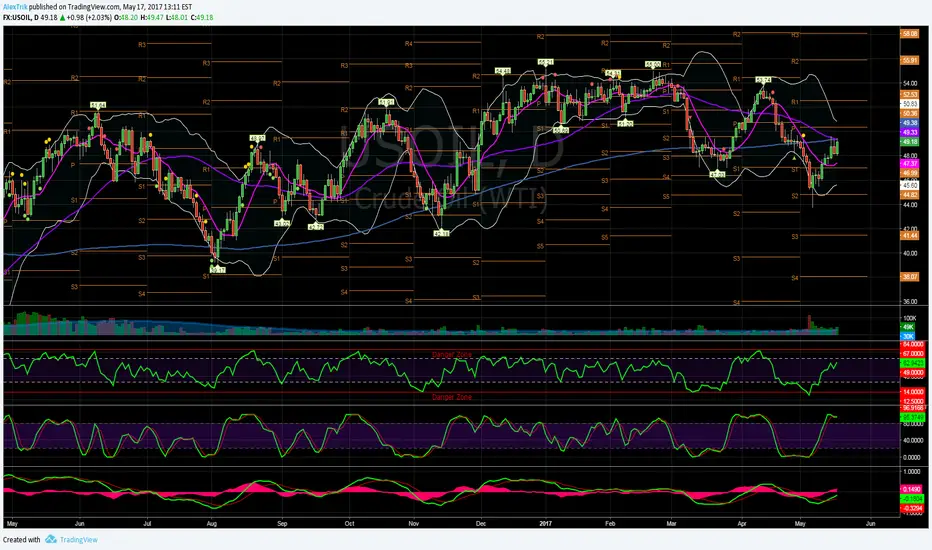Click the TradingView cloud logo icon
The image size is (932, 550).
(x=51, y=539)
